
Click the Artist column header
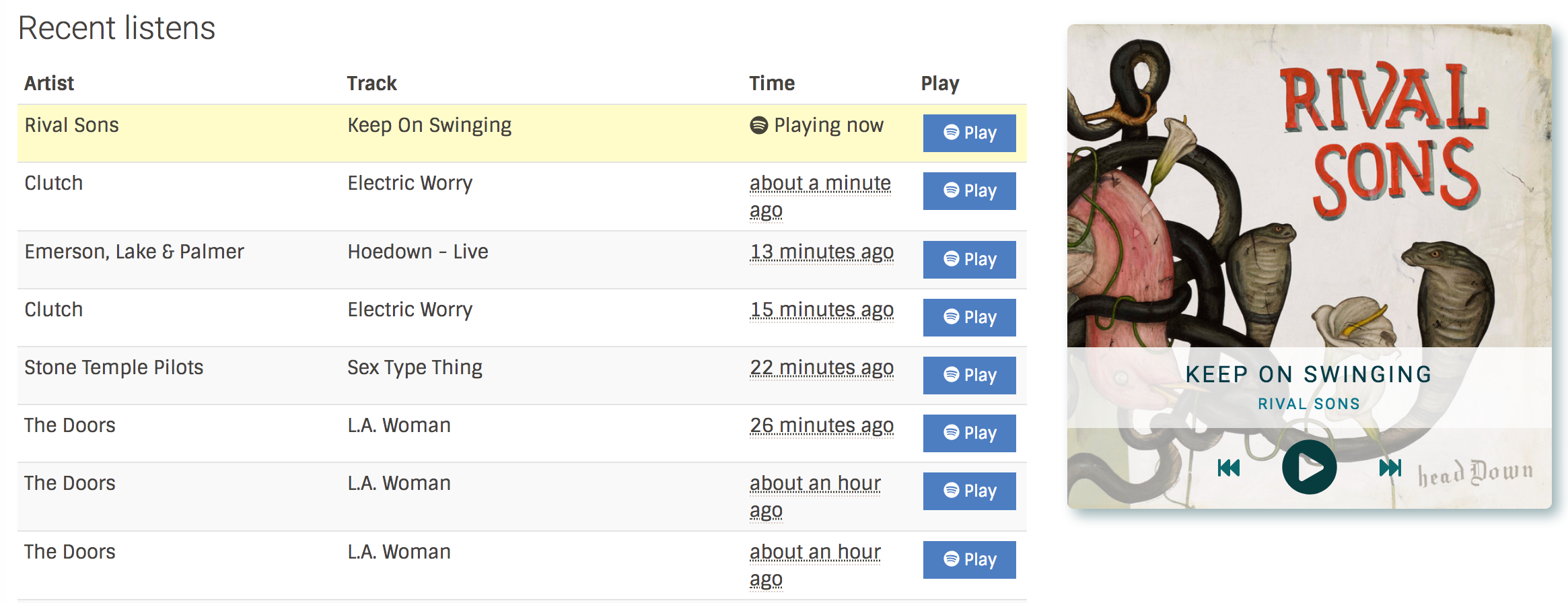pos(49,83)
